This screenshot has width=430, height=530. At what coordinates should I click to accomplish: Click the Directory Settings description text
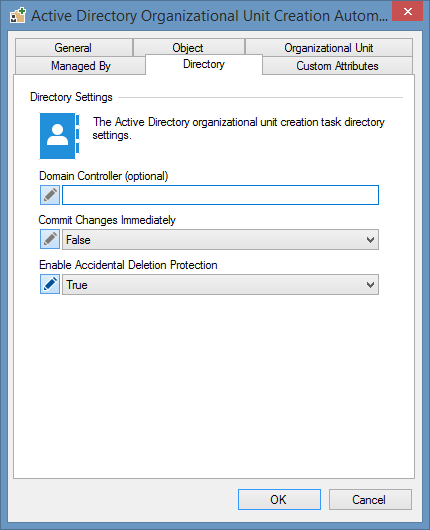point(239,128)
